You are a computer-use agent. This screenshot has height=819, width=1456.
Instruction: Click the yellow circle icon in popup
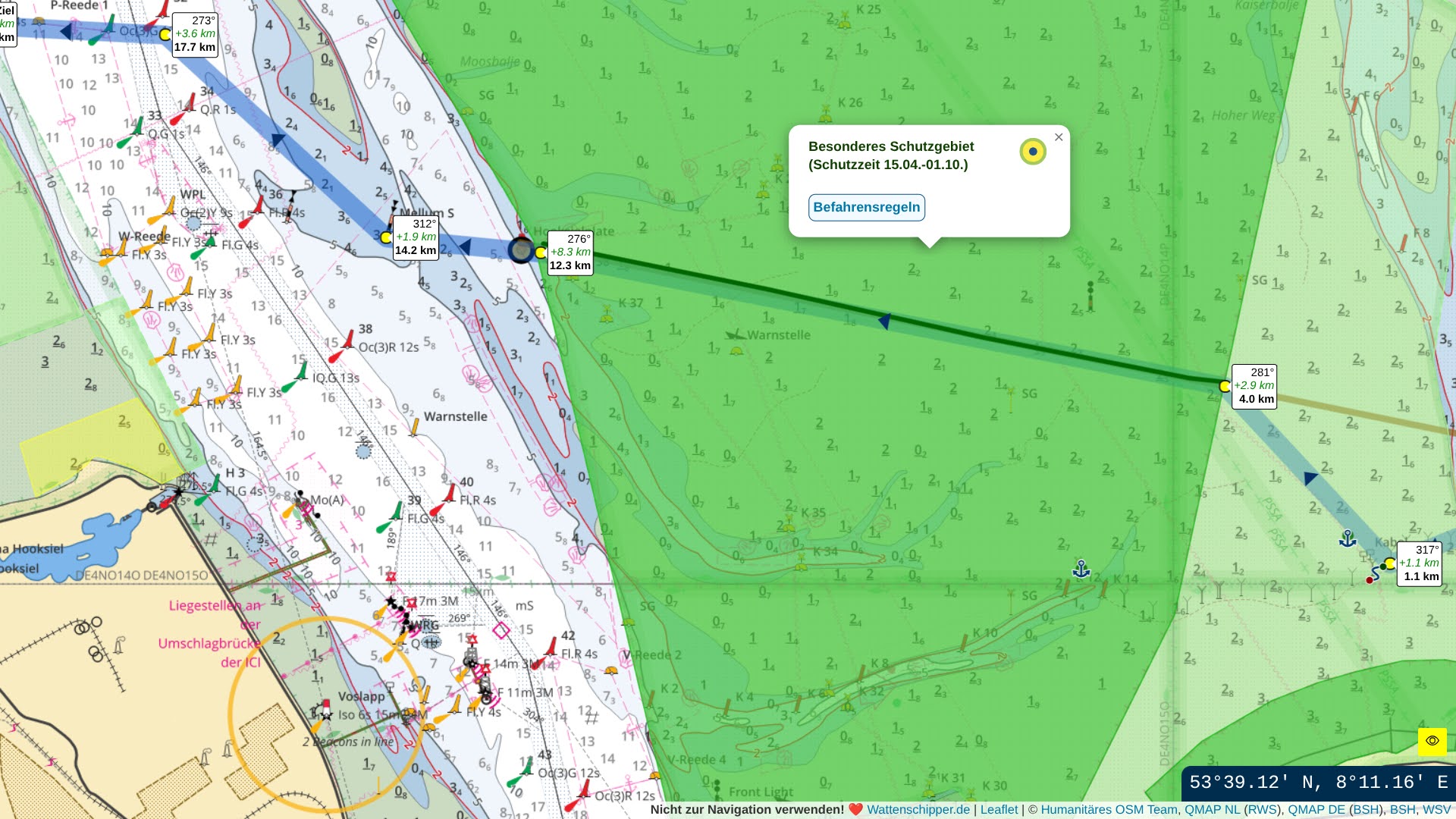(x=1032, y=152)
